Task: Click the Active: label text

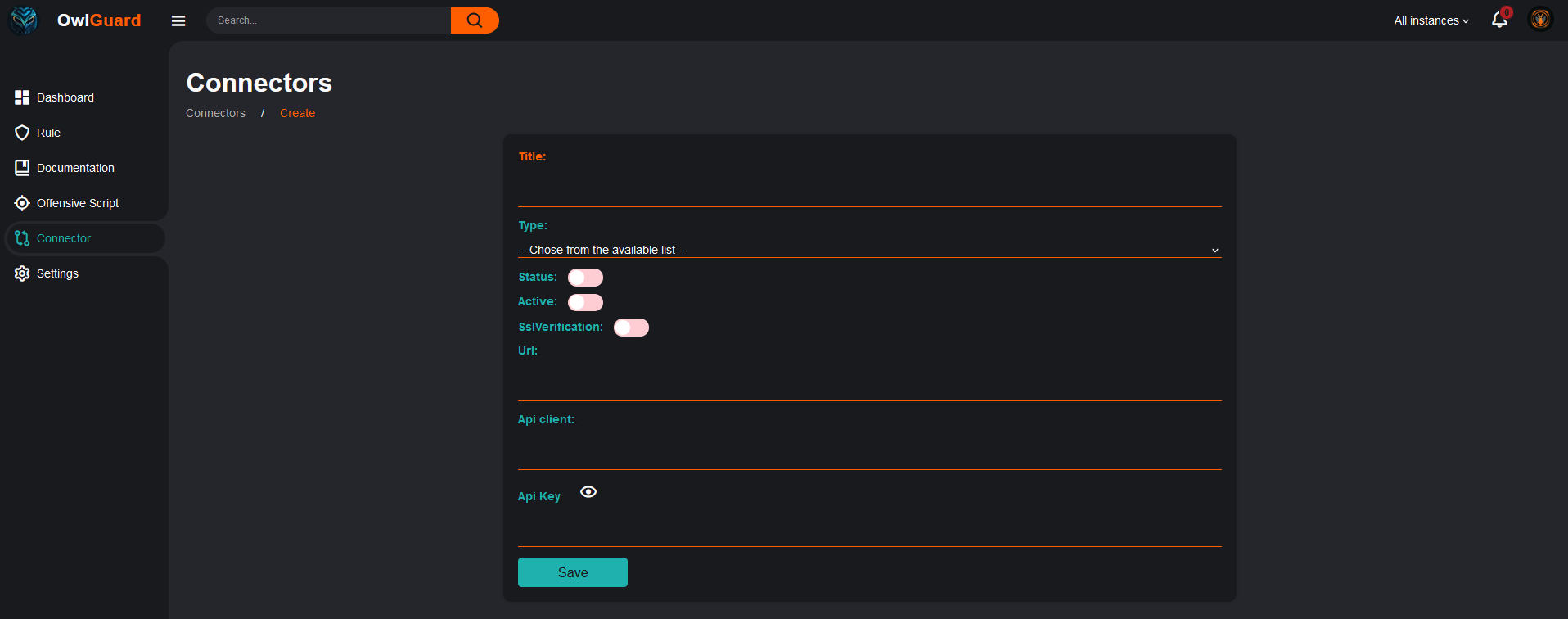Action: point(538,301)
